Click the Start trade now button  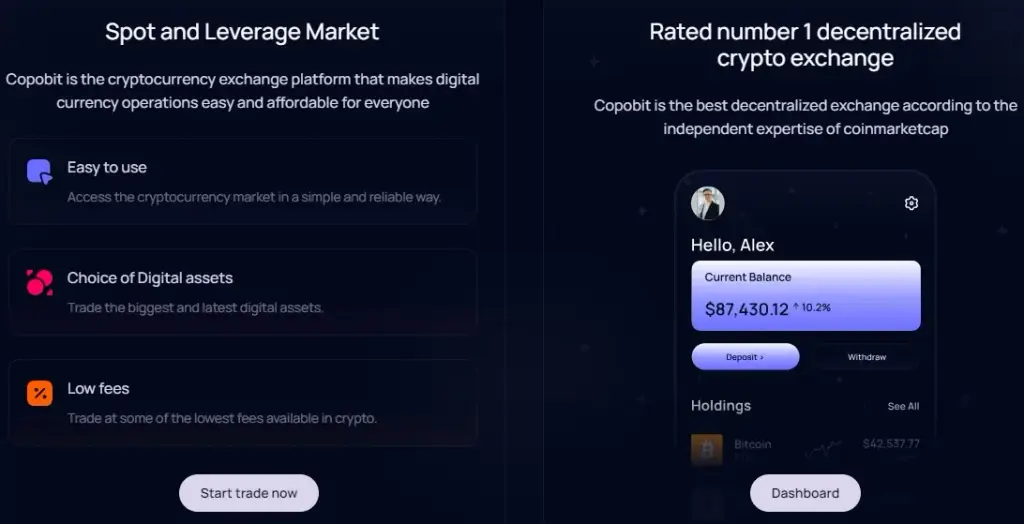pos(249,493)
